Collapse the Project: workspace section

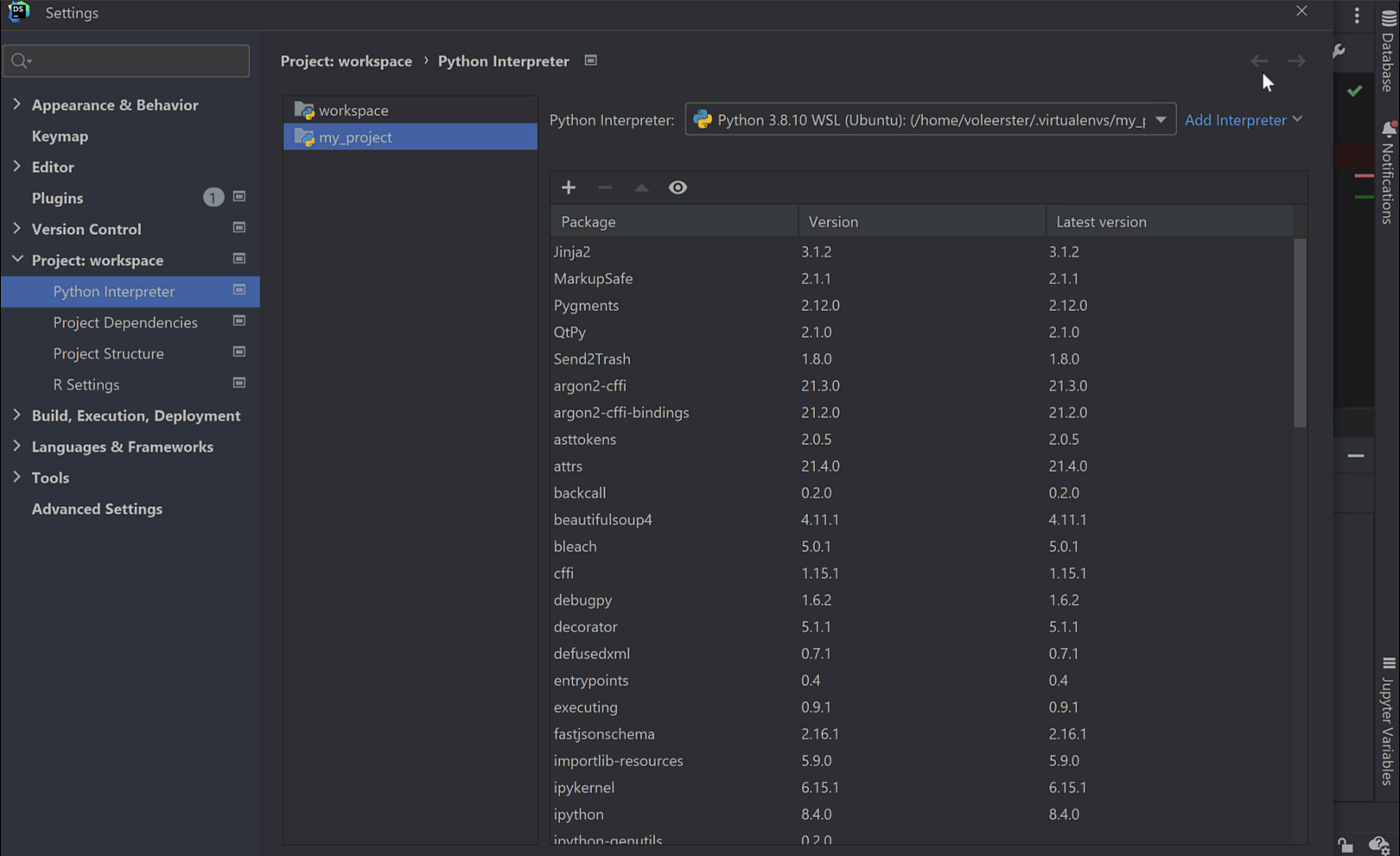click(x=16, y=260)
